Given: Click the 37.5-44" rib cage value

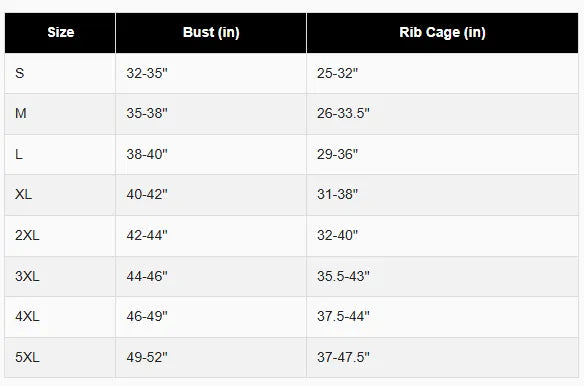Looking at the screenshot, I should 343,316.
